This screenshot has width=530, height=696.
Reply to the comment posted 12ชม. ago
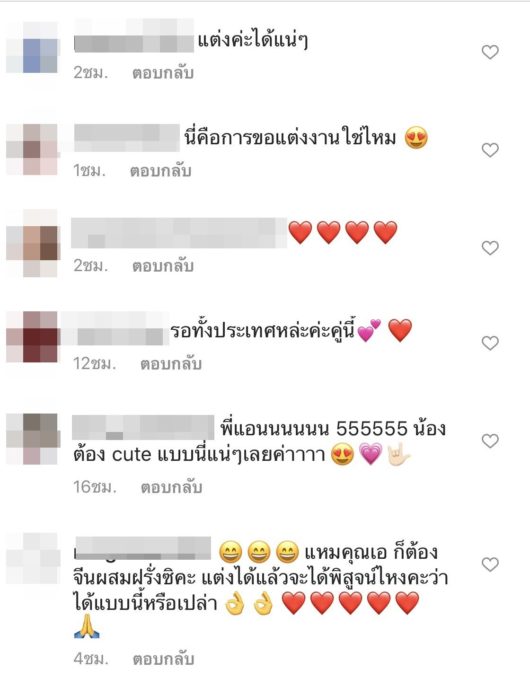[171, 364]
